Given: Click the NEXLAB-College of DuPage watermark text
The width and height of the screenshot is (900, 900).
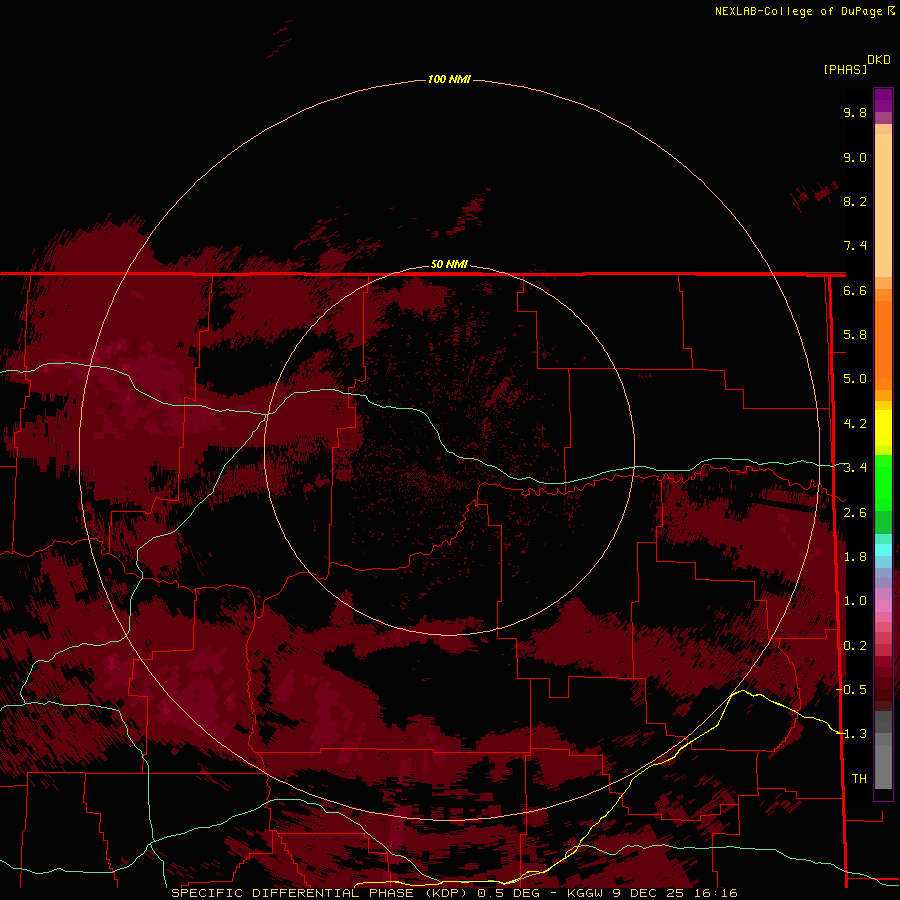Looking at the screenshot, I should (800, 11).
